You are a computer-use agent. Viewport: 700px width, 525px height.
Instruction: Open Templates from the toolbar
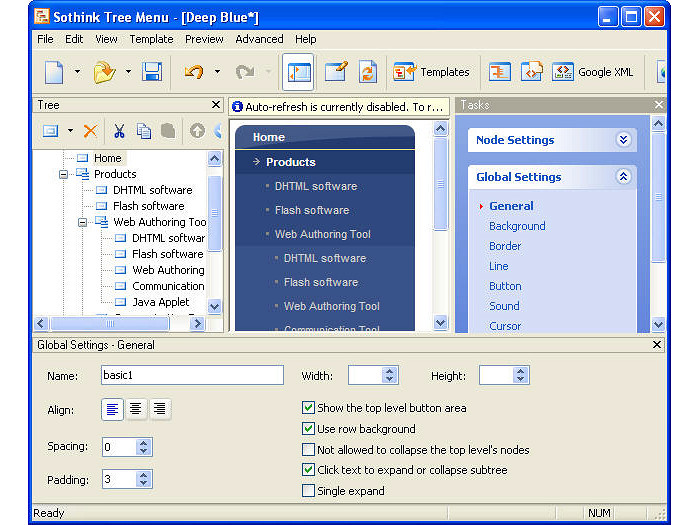click(x=431, y=72)
